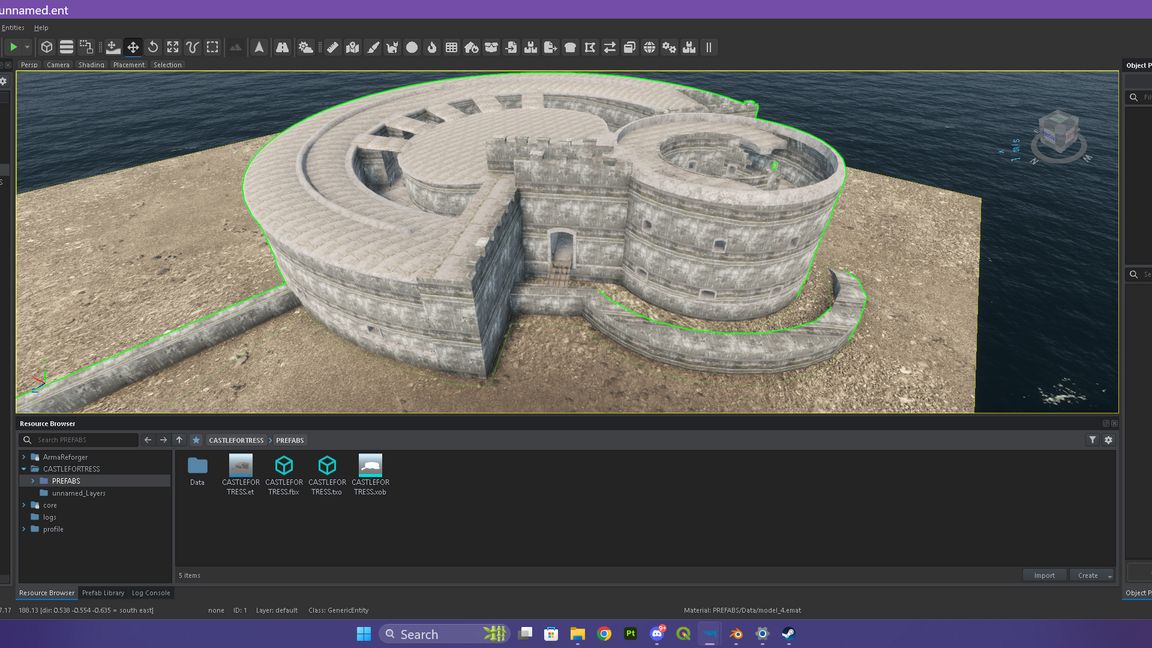Image resolution: width=1152 pixels, height=648 pixels.
Task: Click the binoculars search icon
Action: point(283,47)
